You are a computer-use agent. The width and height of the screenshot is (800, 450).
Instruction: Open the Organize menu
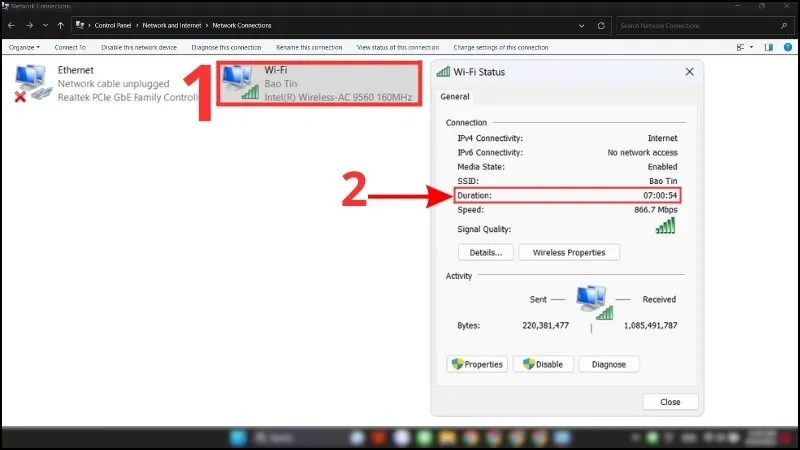pyautogui.click(x=24, y=47)
